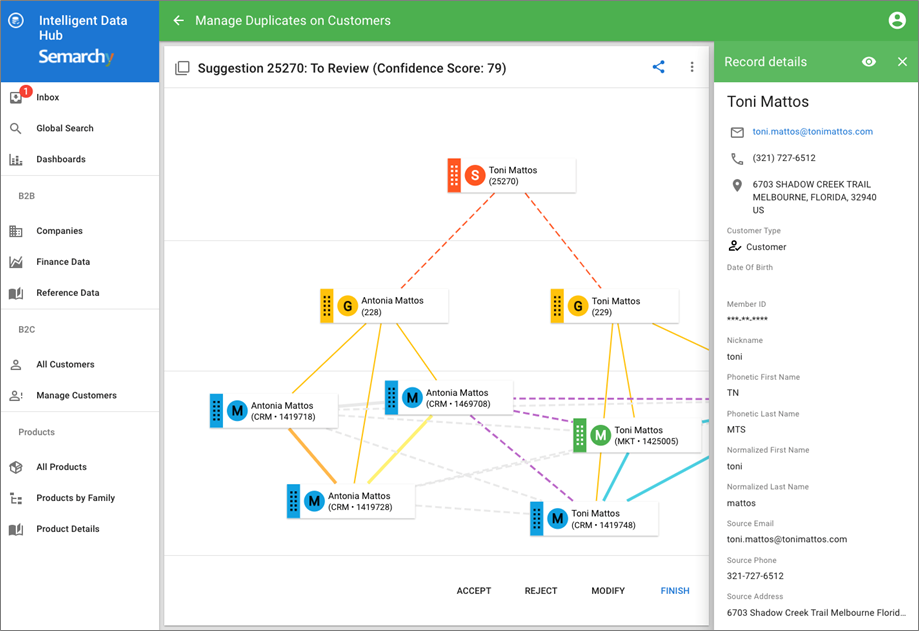Screen dimensions: 919x631
Task: Click the phone icon in Record details
Action: 737,158
